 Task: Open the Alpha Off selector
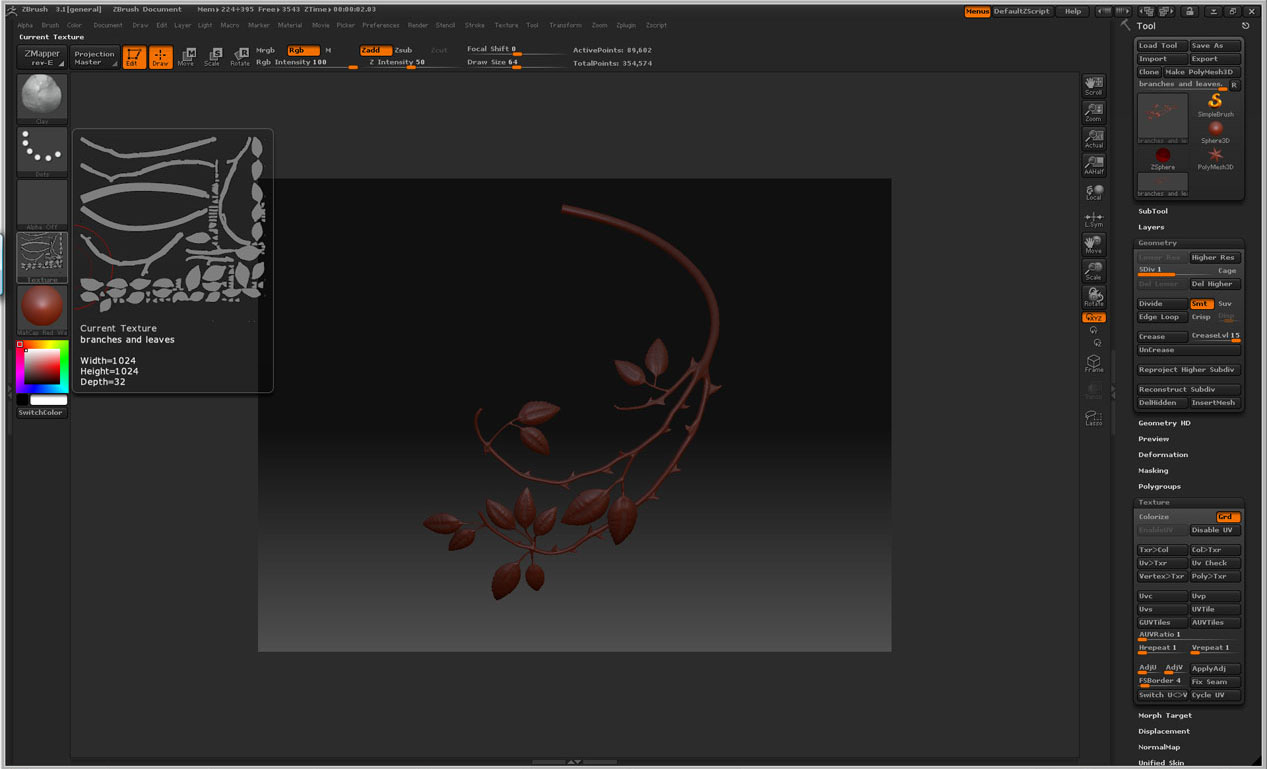pyautogui.click(x=42, y=205)
